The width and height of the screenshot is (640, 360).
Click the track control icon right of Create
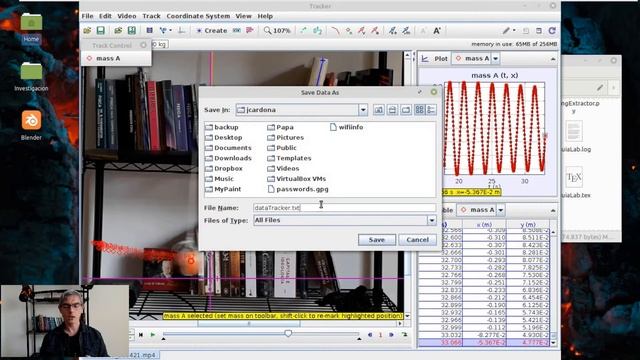237,31
